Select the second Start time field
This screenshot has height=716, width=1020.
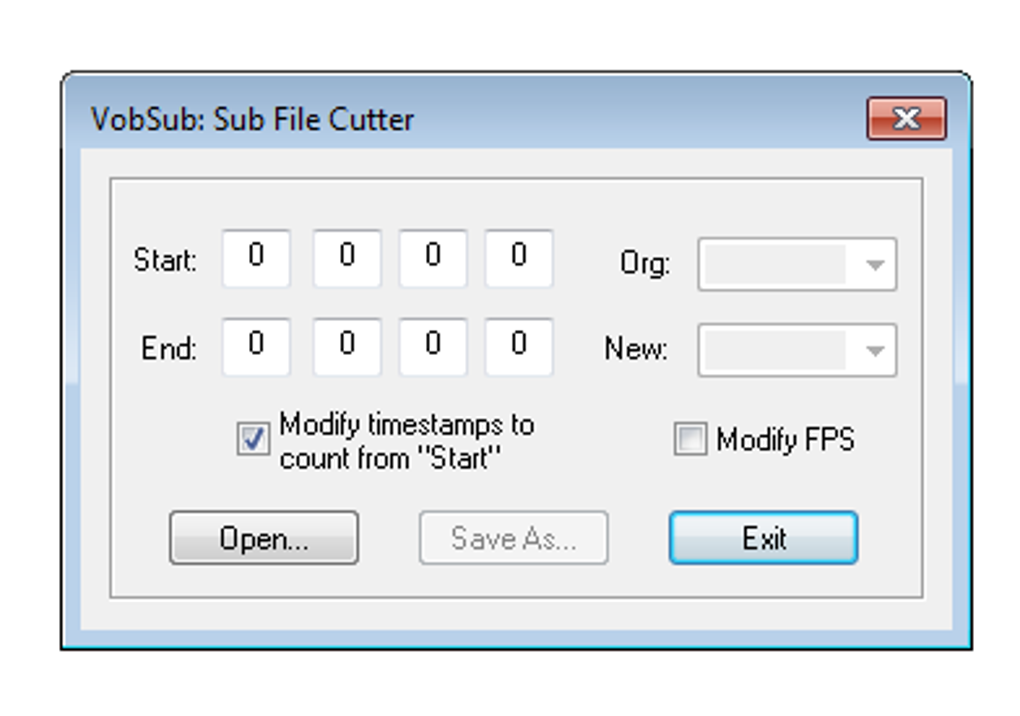(x=346, y=259)
